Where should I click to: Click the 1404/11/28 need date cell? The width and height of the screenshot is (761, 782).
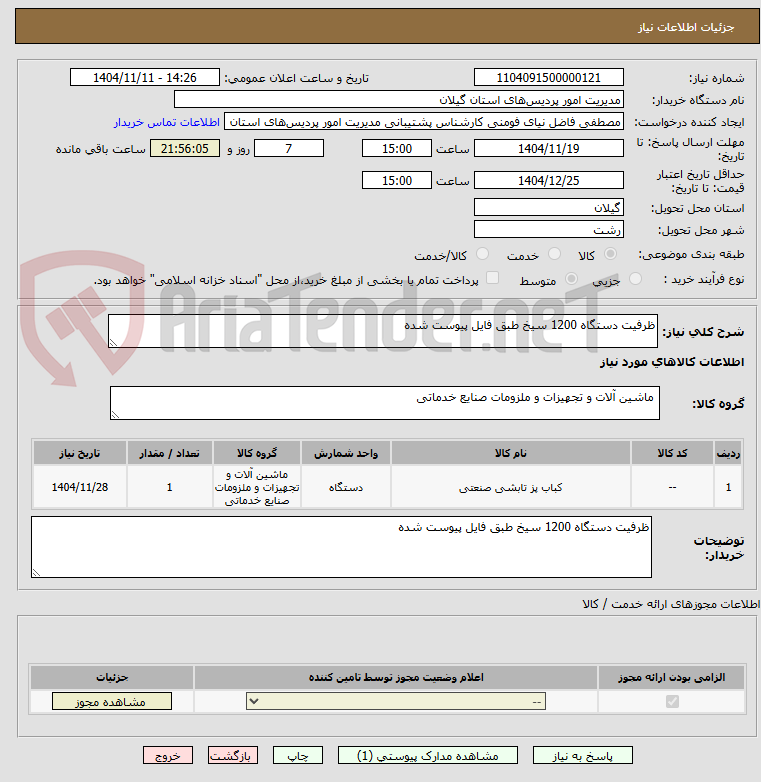(x=80, y=487)
